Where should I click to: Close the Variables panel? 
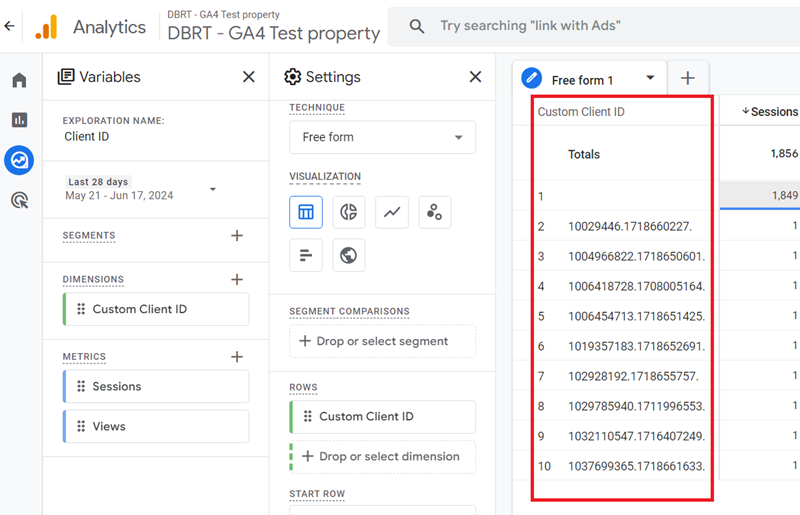[x=248, y=77]
